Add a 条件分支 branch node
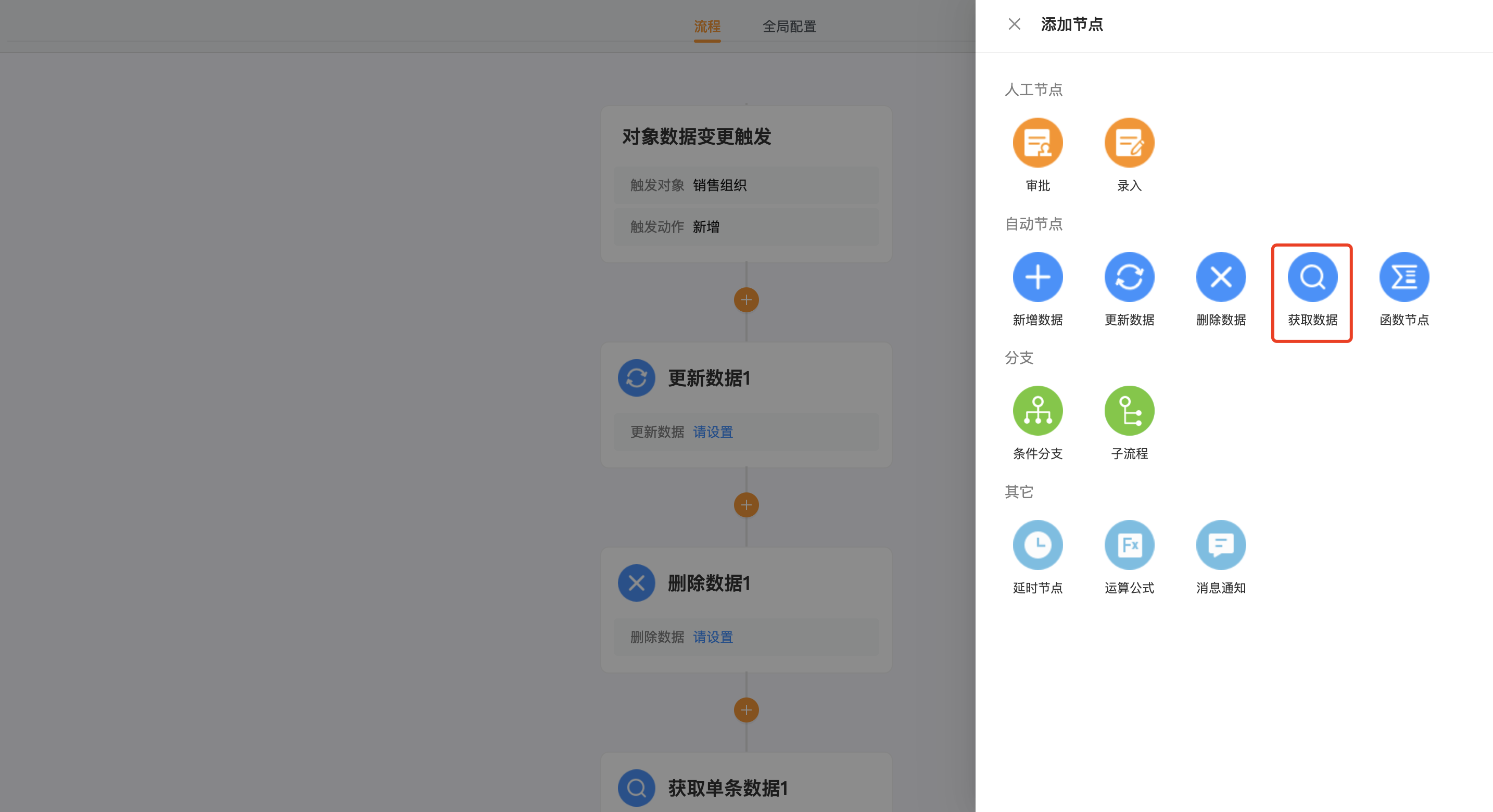 (x=1037, y=410)
